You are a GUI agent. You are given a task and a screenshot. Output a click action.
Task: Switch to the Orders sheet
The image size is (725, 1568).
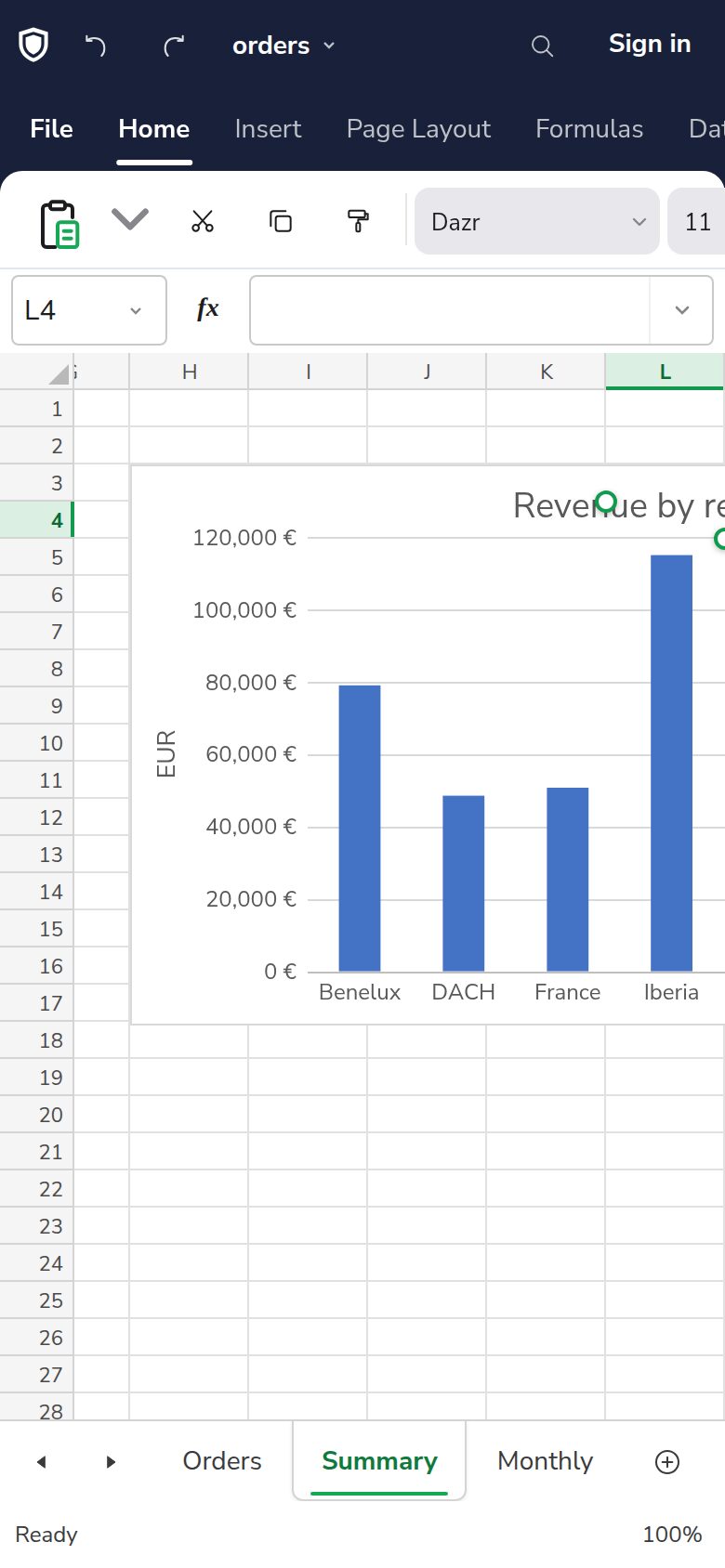click(x=222, y=1461)
